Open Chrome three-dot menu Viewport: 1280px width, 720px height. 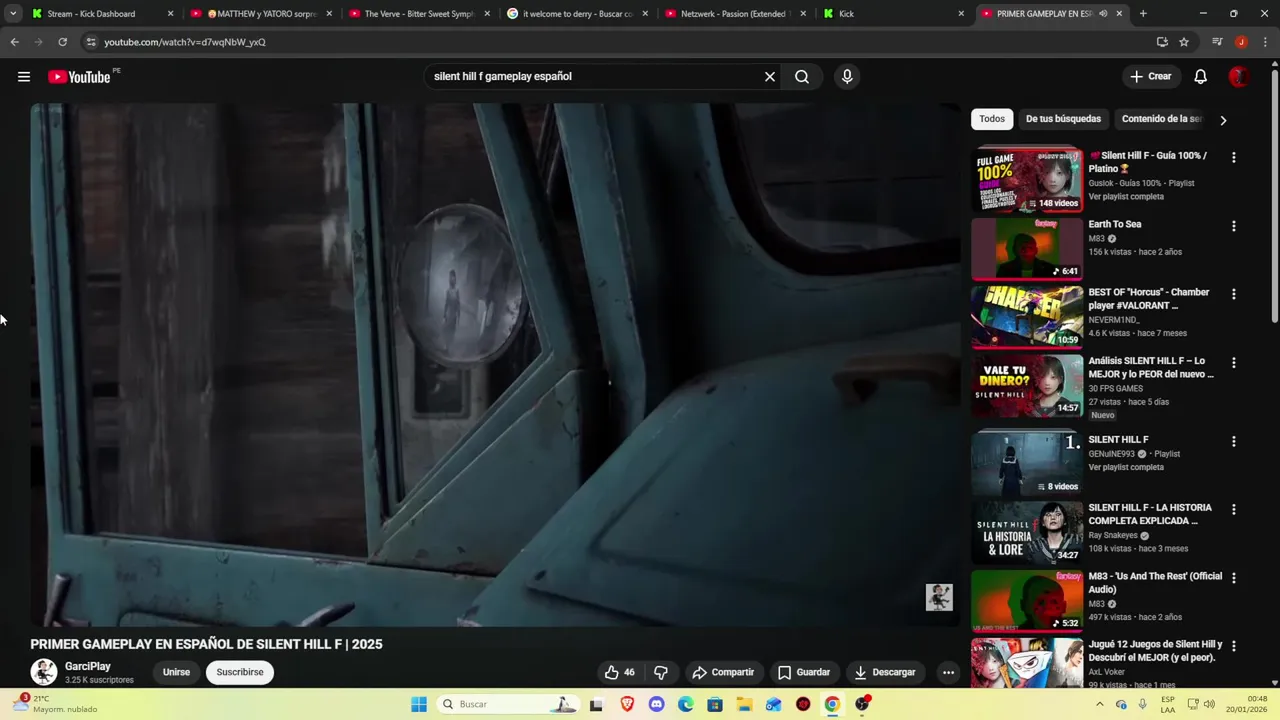coord(1265,42)
